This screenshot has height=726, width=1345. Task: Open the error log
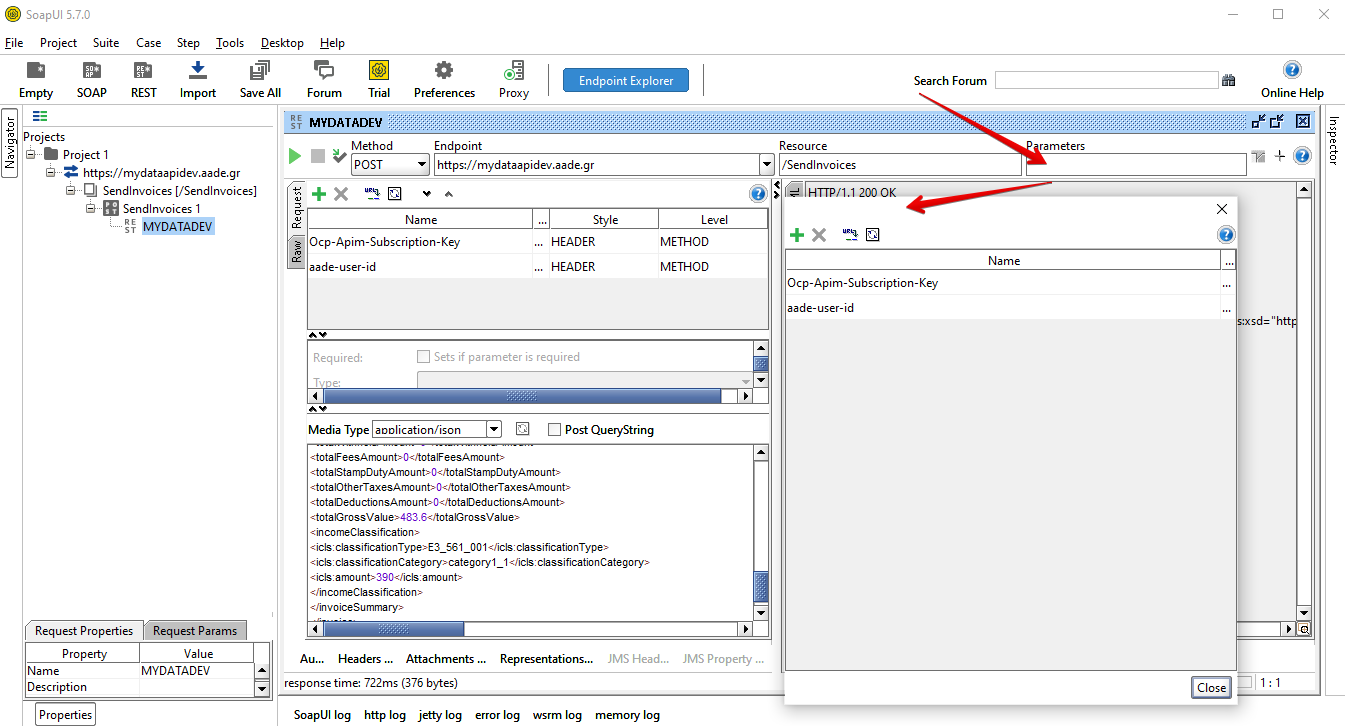point(498,715)
